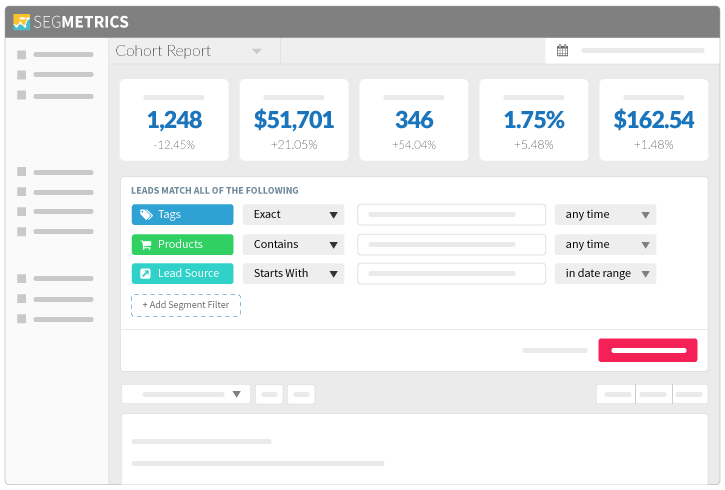This screenshot has width=725, height=490.
Task: Click the Tags filter value input field
Action: pyautogui.click(x=451, y=215)
